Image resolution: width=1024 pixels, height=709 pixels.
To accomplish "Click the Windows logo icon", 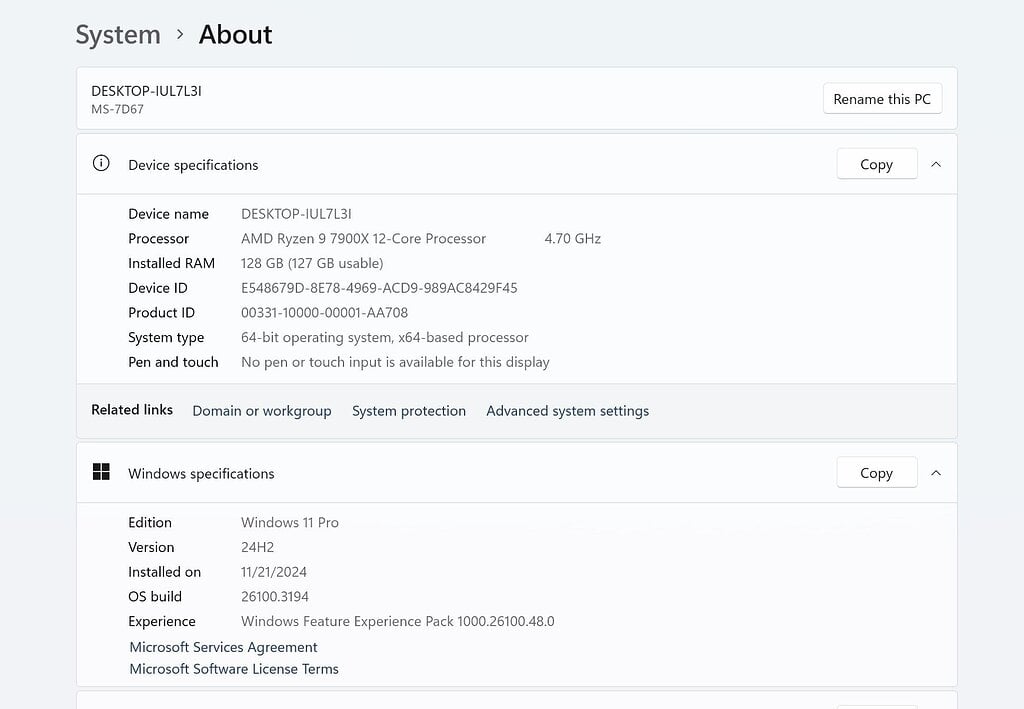I will (101, 472).
